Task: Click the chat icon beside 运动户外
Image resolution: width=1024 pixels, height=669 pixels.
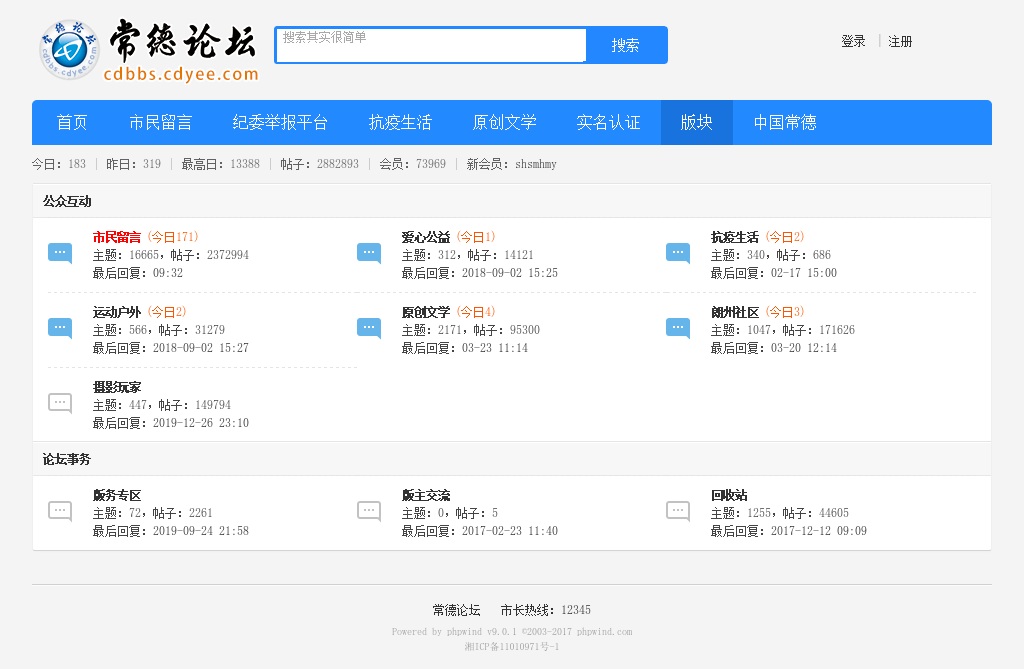Action: tap(60, 328)
